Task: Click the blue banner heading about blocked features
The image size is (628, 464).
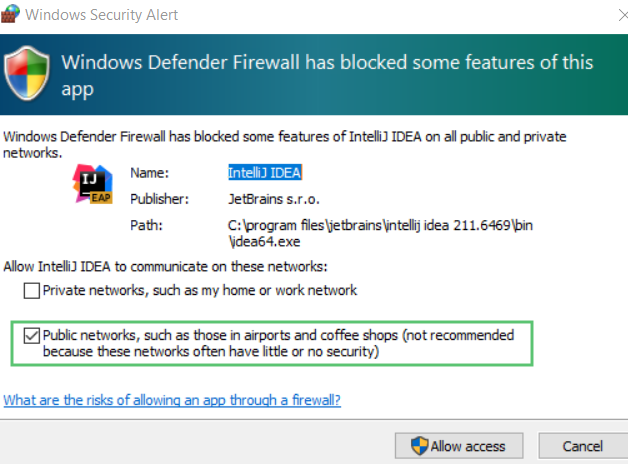Action: point(327,75)
